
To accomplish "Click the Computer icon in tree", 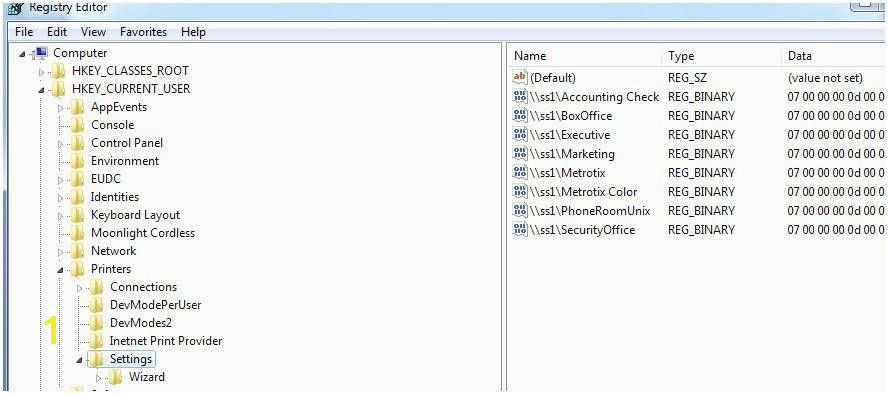I will click(40, 53).
